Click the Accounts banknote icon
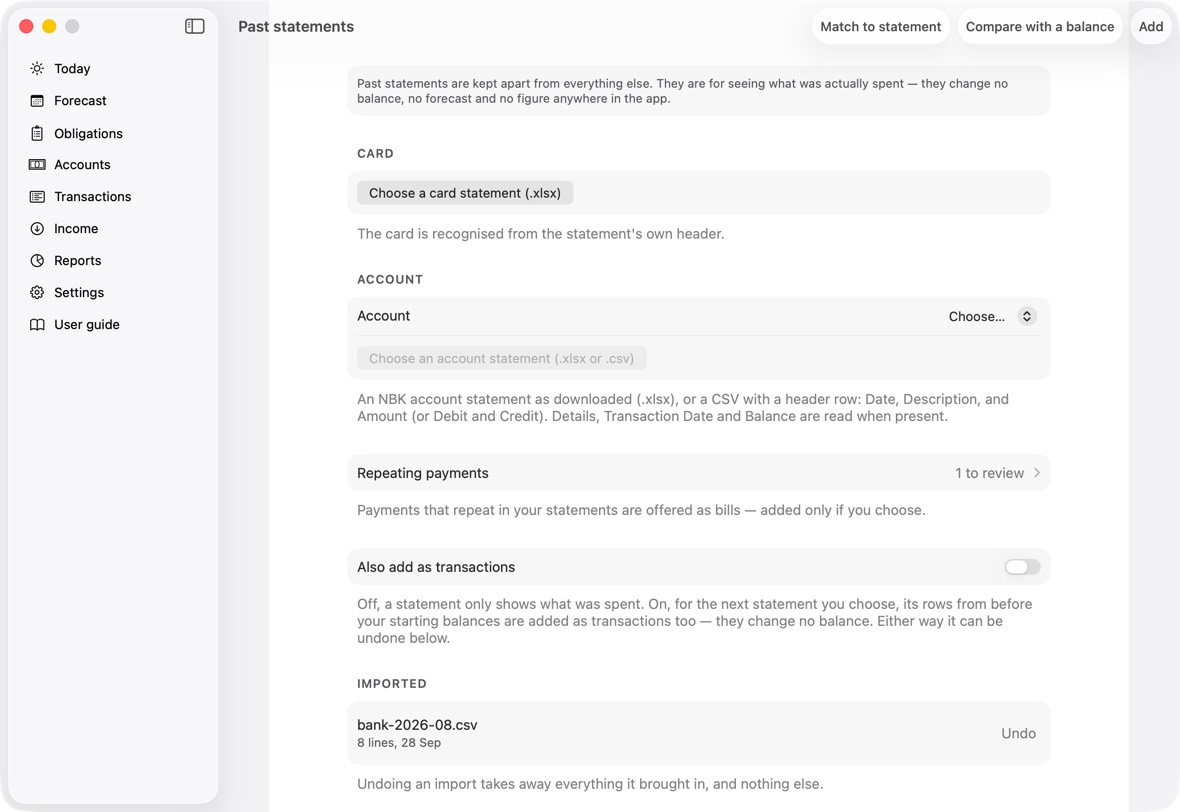The image size is (1180, 812). 37,165
